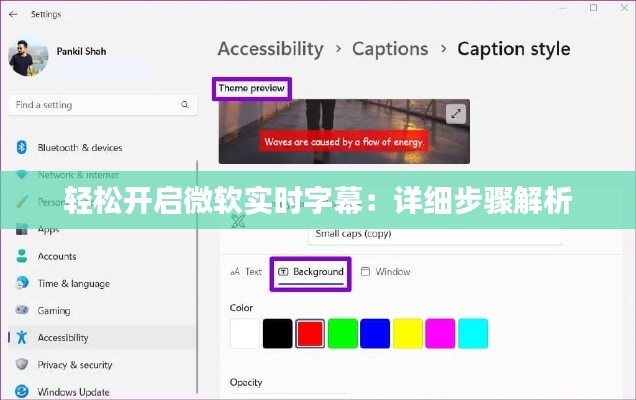Pick the blue color swatch
Image resolution: width=636 pixels, height=400 pixels.
coord(375,333)
